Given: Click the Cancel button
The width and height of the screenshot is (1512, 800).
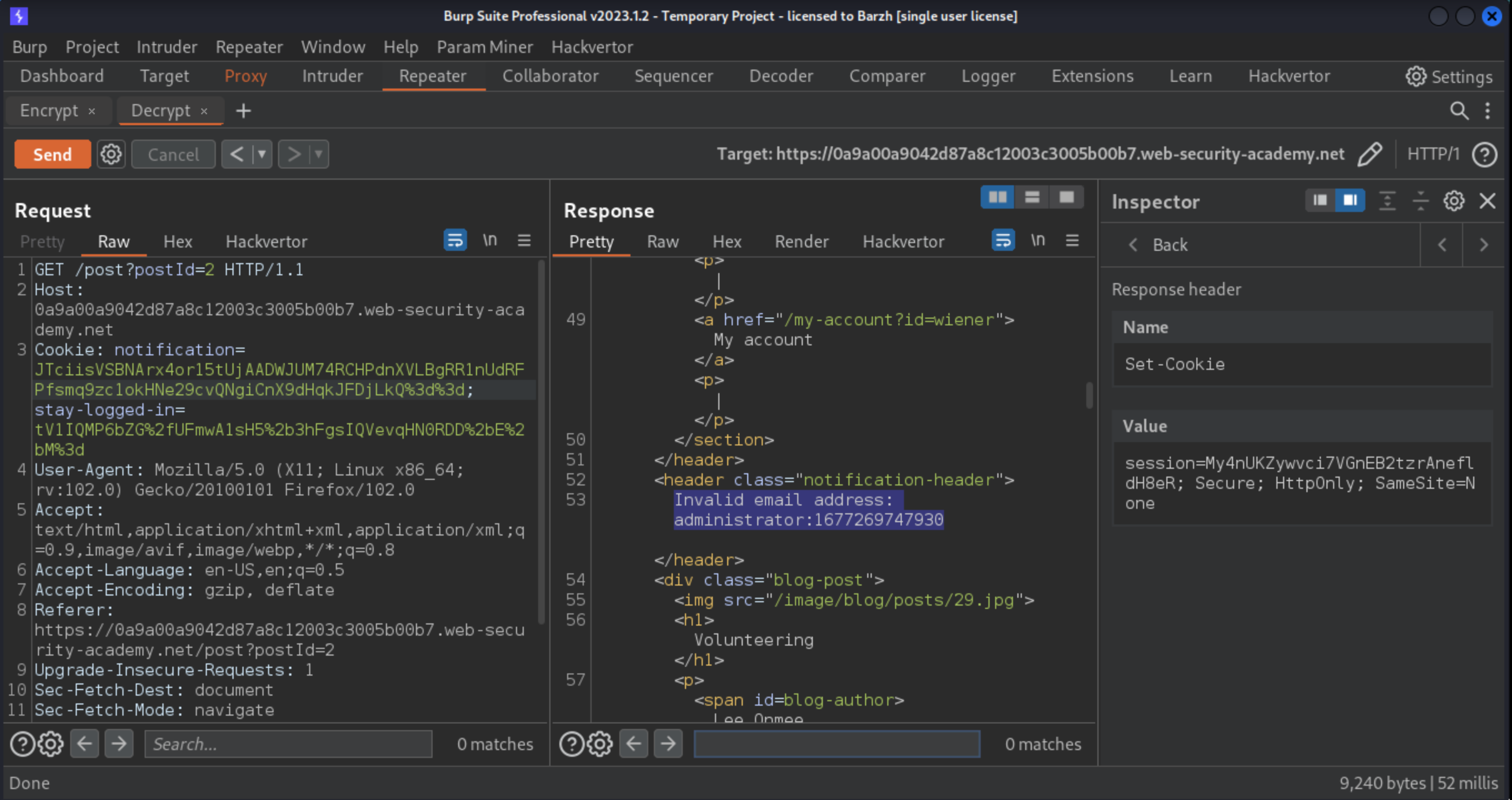Looking at the screenshot, I should (x=173, y=154).
